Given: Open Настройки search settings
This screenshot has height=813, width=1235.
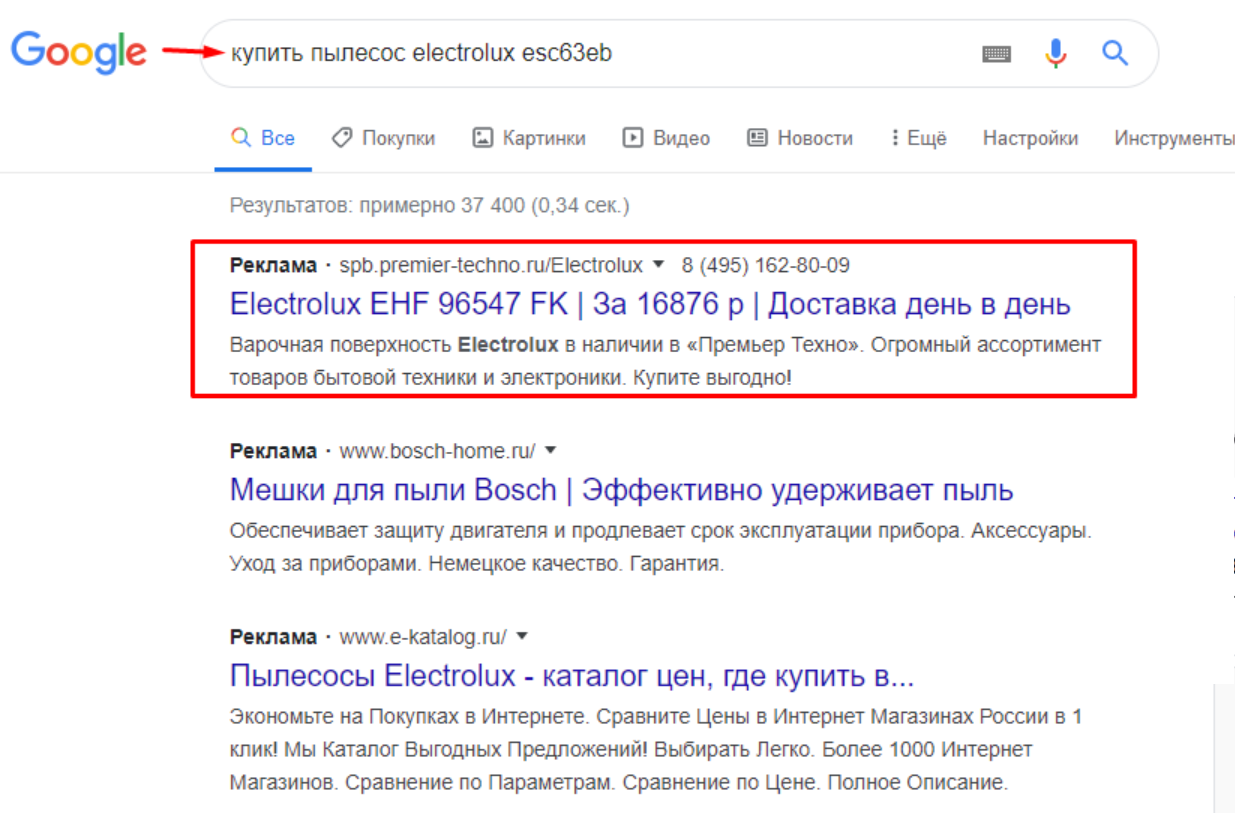Looking at the screenshot, I should (x=1030, y=138).
